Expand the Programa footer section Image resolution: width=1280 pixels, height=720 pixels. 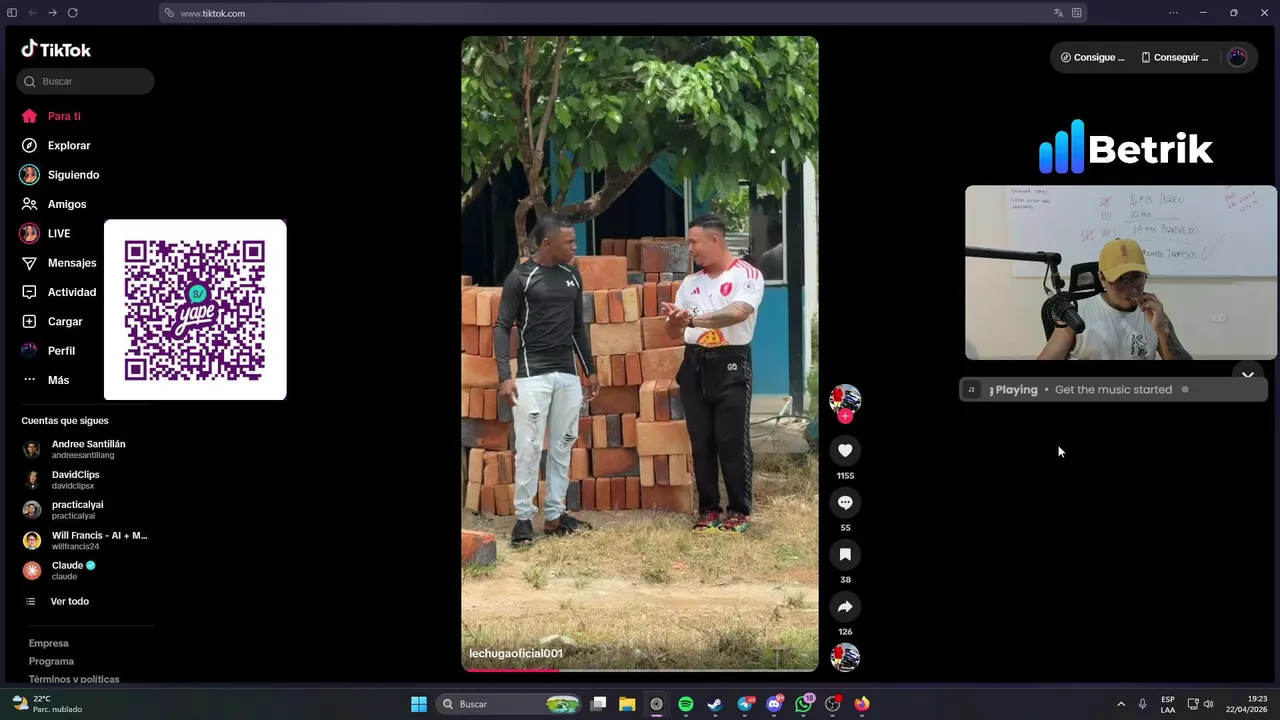[51, 661]
